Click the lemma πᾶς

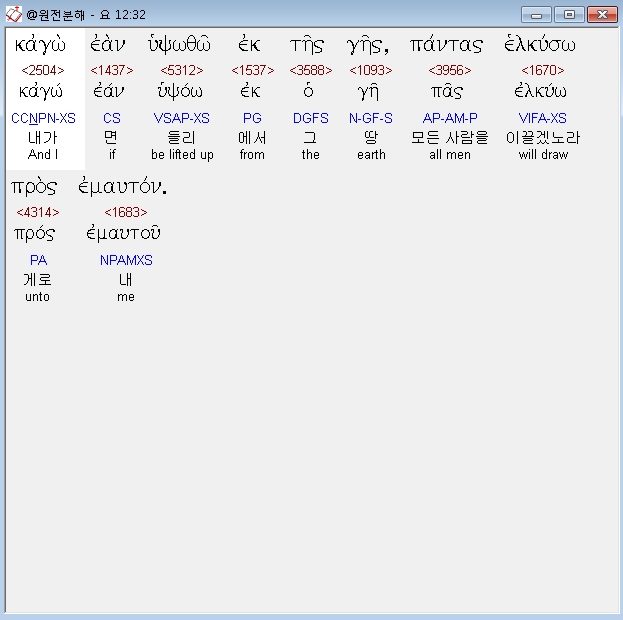tap(447, 92)
